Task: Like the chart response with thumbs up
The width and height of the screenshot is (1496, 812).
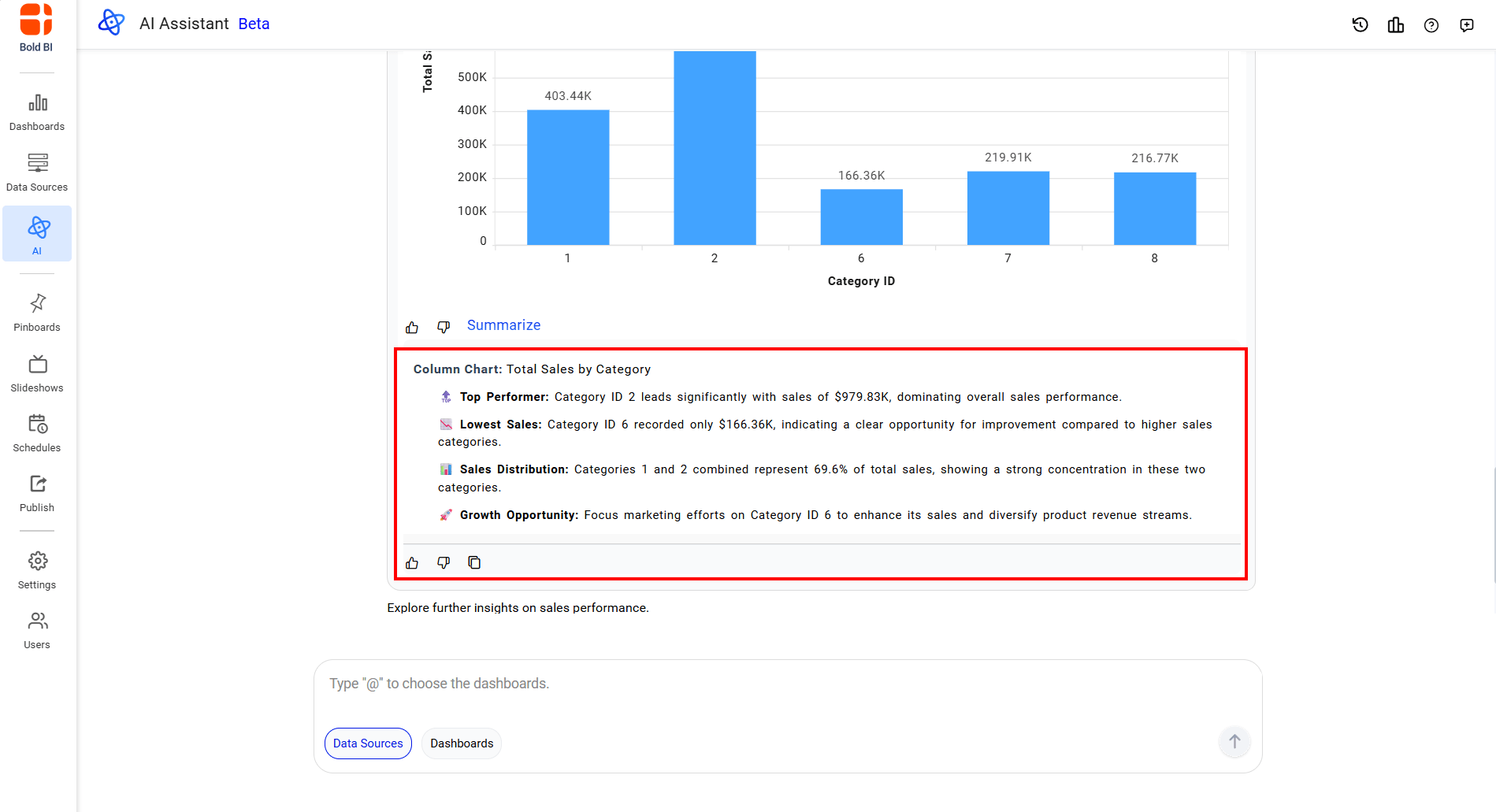Action: click(412, 327)
